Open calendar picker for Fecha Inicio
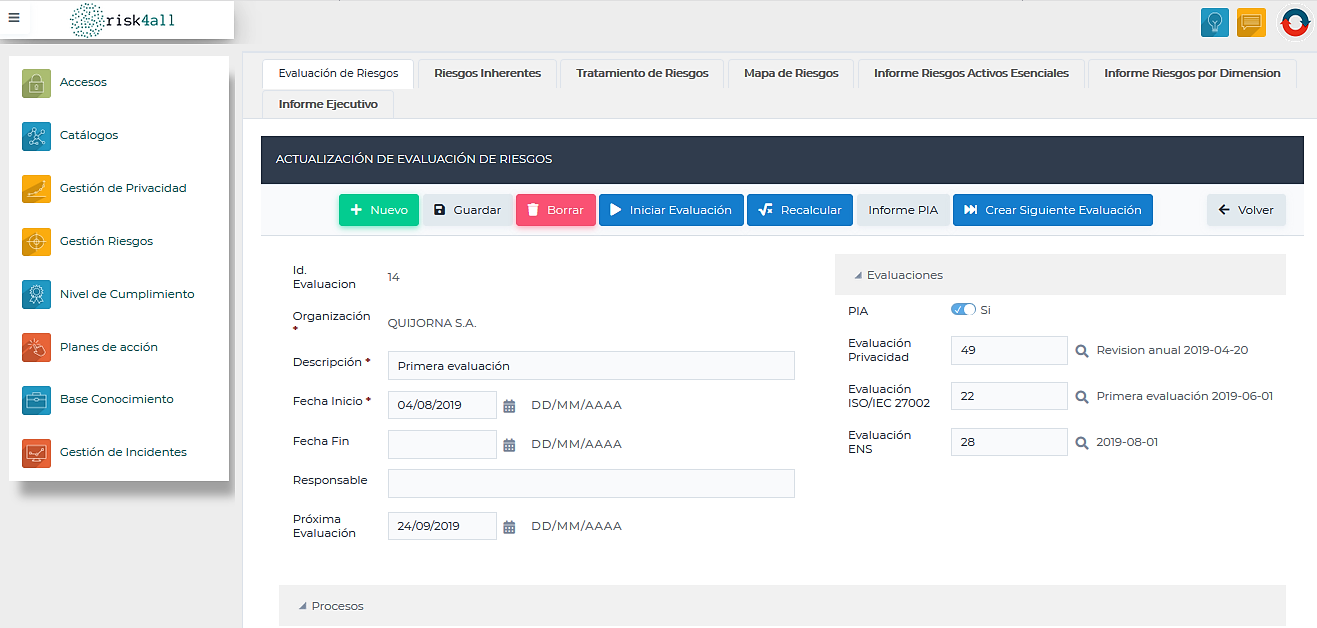Image resolution: width=1317 pixels, height=628 pixels. tap(509, 406)
